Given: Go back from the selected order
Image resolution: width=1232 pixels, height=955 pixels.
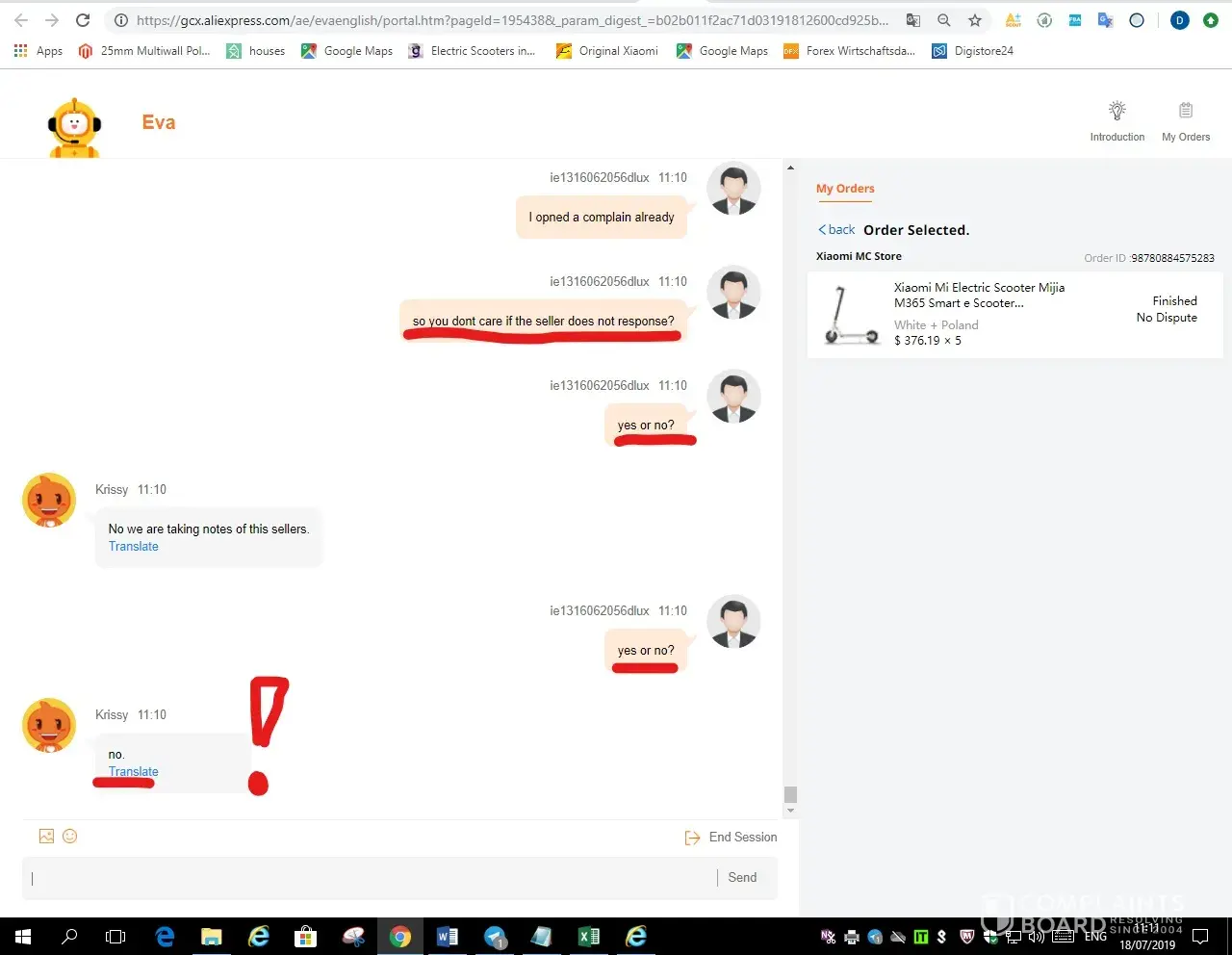Looking at the screenshot, I should (x=836, y=230).
